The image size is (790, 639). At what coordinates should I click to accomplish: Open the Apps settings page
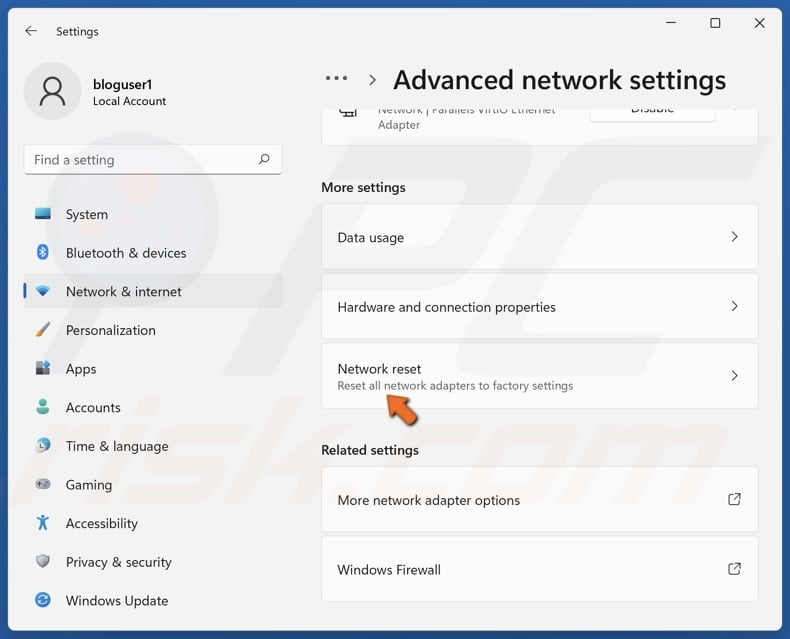[x=153, y=368]
